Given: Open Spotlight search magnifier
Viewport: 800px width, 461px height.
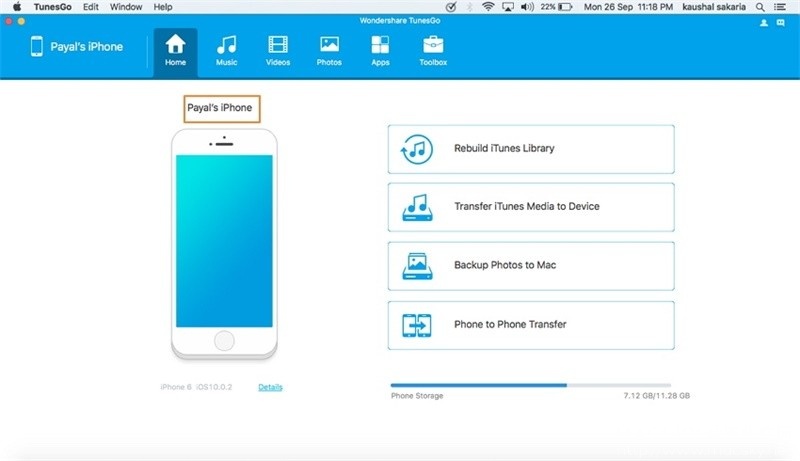Looking at the screenshot, I should coord(760,7).
